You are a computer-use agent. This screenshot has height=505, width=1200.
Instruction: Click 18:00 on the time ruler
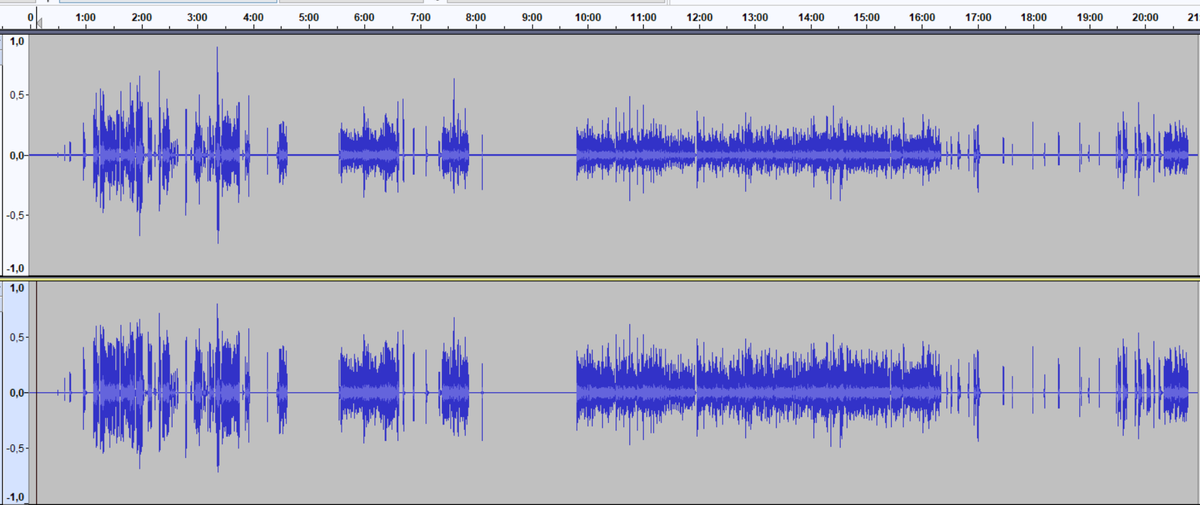[1033, 18]
